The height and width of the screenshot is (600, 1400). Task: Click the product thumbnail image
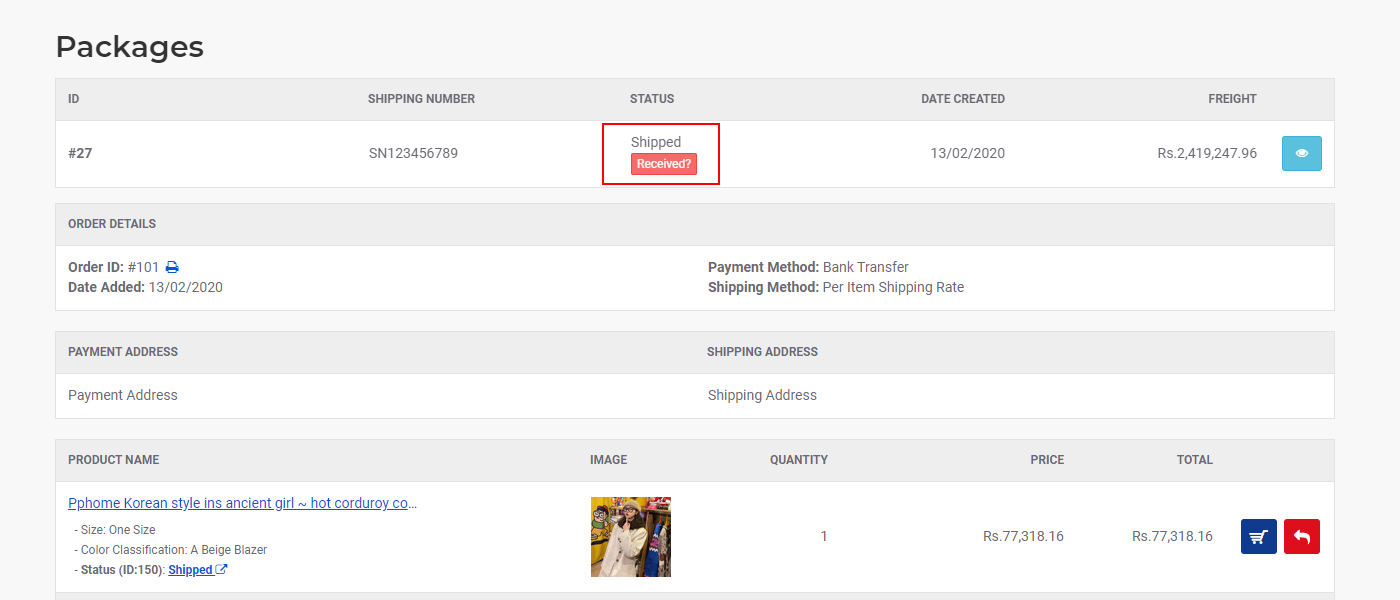(x=630, y=537)
